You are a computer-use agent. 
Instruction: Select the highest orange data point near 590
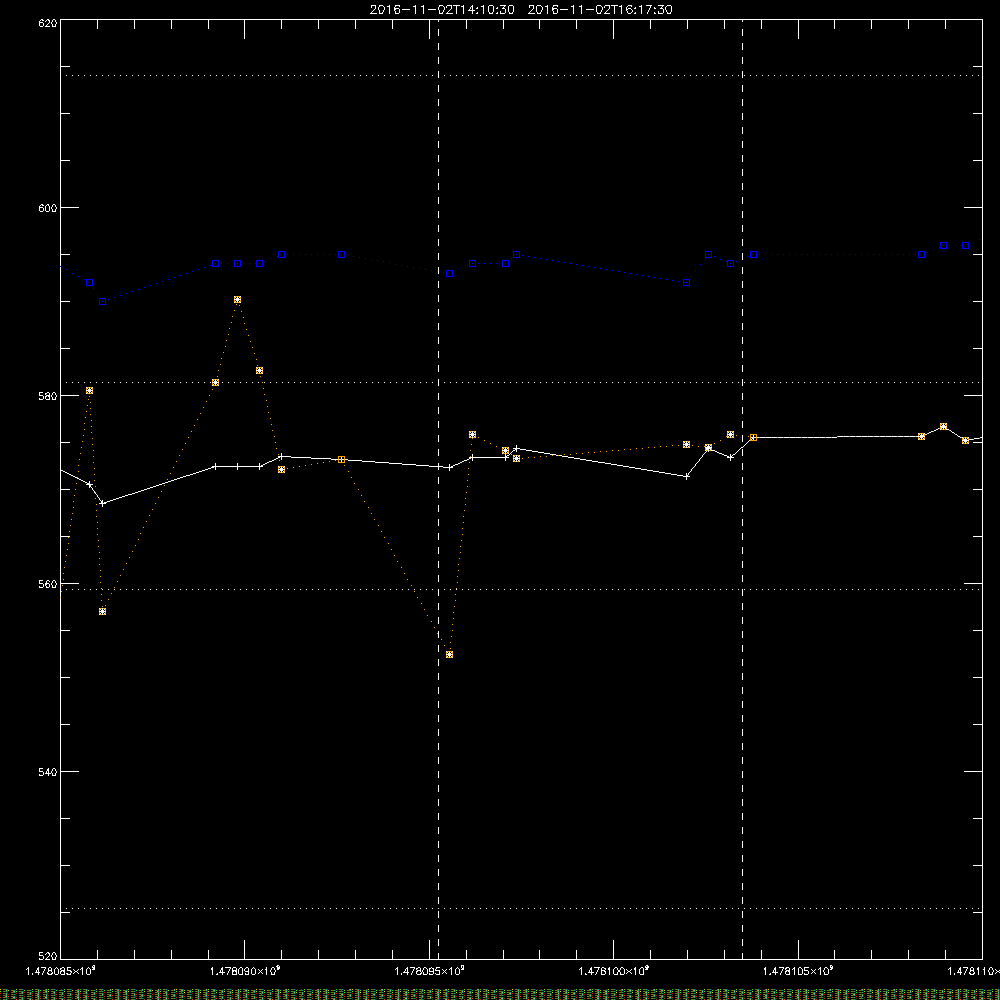point(237,300)
